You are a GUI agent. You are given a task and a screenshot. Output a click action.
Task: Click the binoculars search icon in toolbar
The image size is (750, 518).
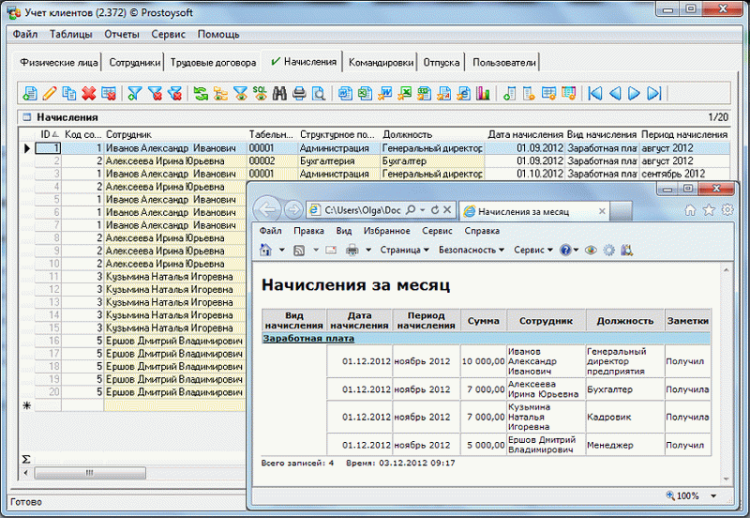pyautogui.click(x=280, y=94)
